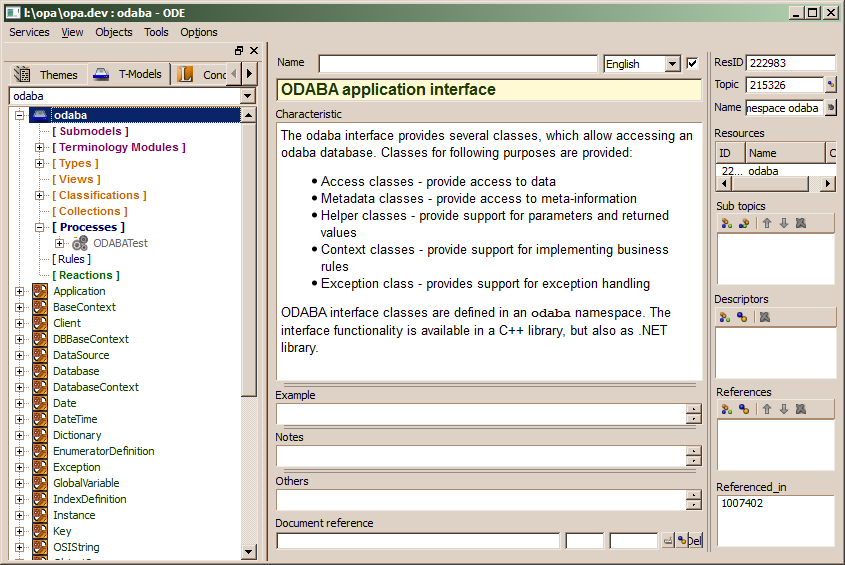Click the icon button beside namespace Name field

point(830,107)
